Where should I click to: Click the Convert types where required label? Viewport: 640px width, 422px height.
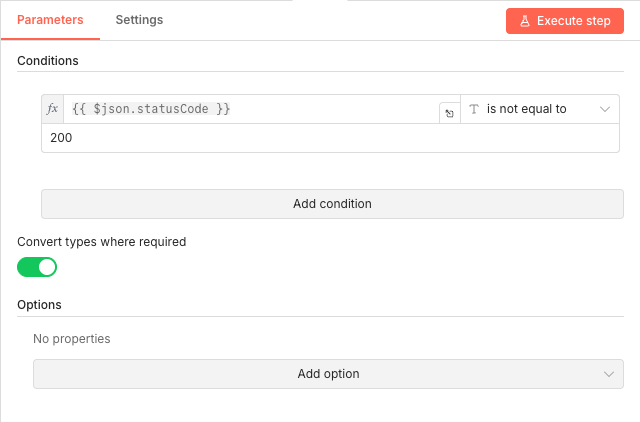[102, 242]
